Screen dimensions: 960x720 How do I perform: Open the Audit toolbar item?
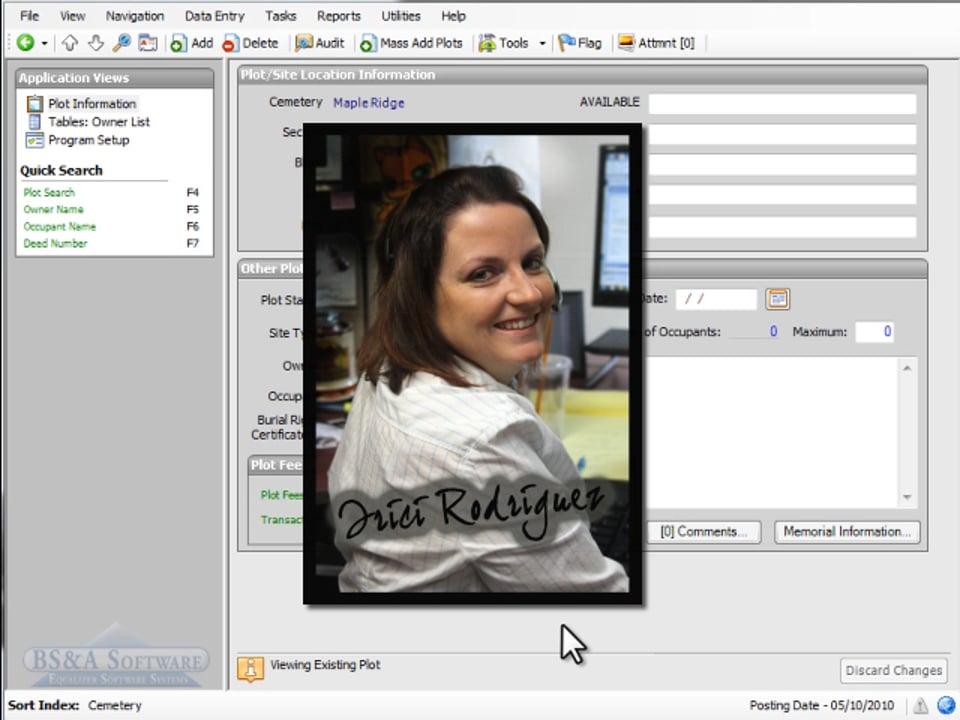tap(319, 43)
